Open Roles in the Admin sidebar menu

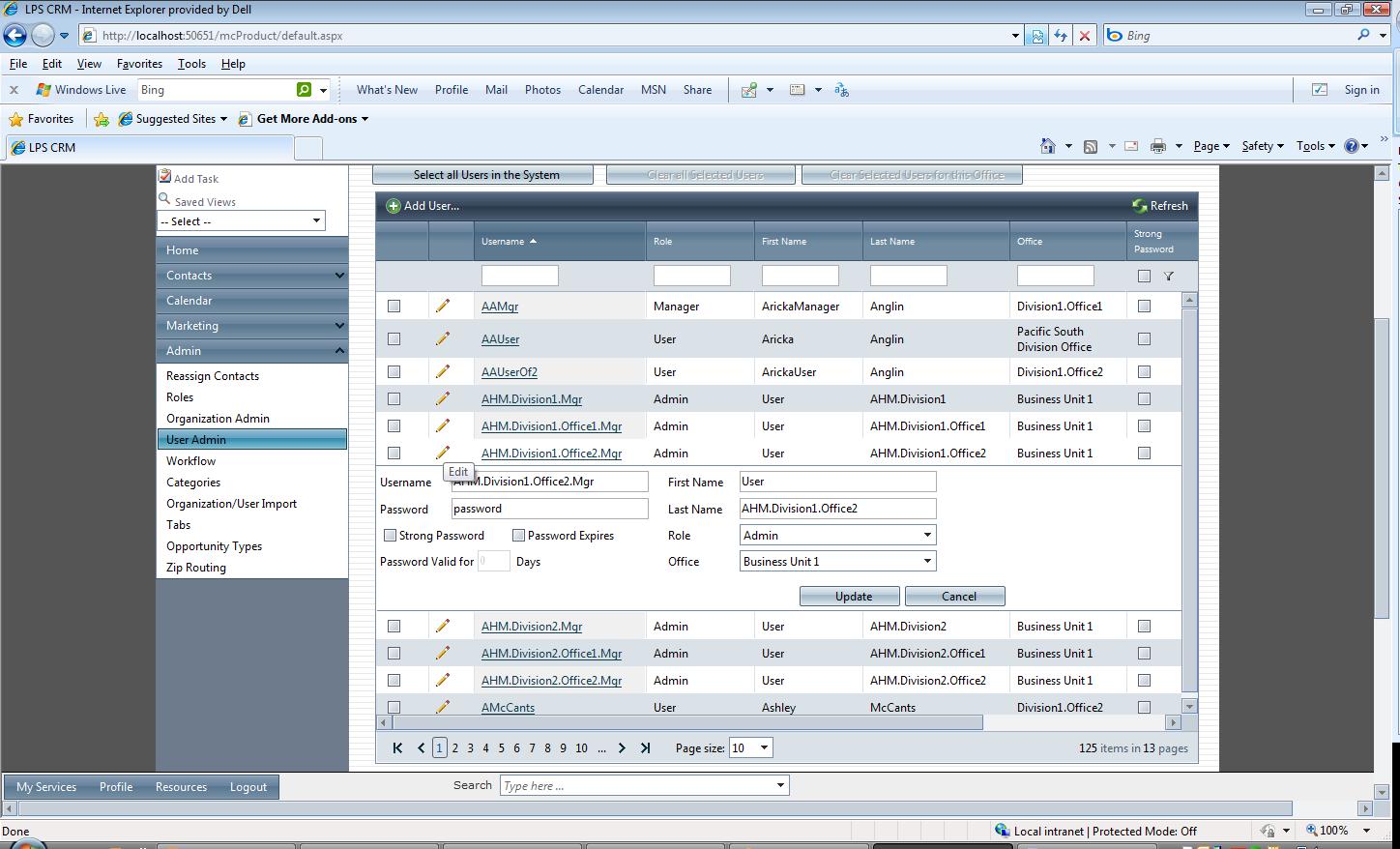pyautogui.click(x=180, y=397)
